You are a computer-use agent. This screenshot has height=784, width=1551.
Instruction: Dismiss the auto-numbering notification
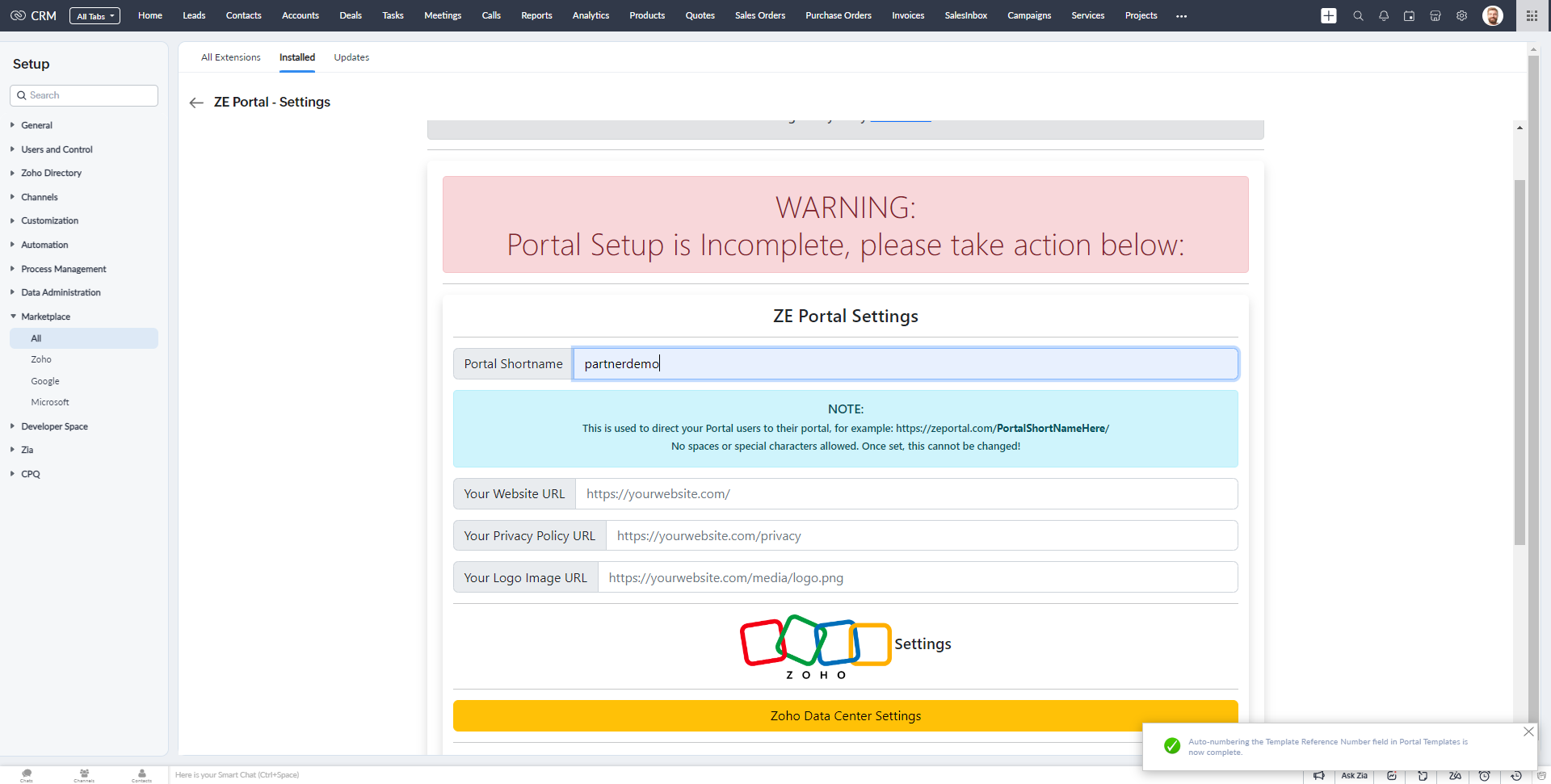(1528, 732)
